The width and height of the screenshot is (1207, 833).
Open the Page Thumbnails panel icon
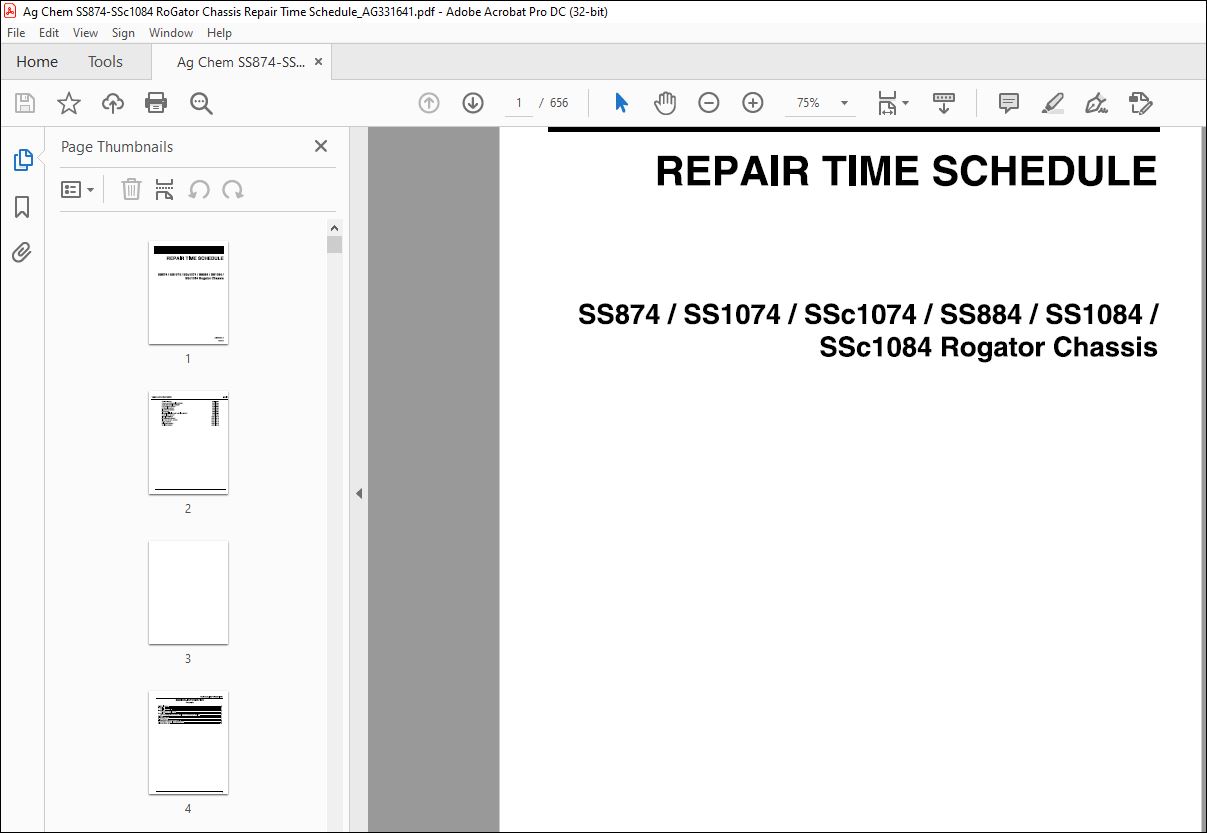[x=22, y=160]
